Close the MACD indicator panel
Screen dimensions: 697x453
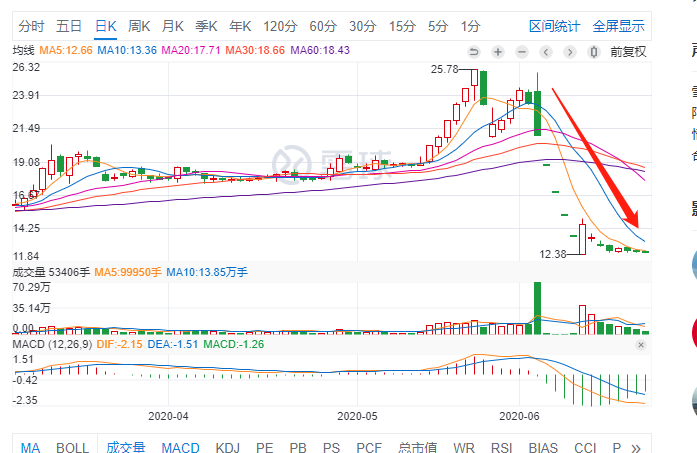(641, 345)
